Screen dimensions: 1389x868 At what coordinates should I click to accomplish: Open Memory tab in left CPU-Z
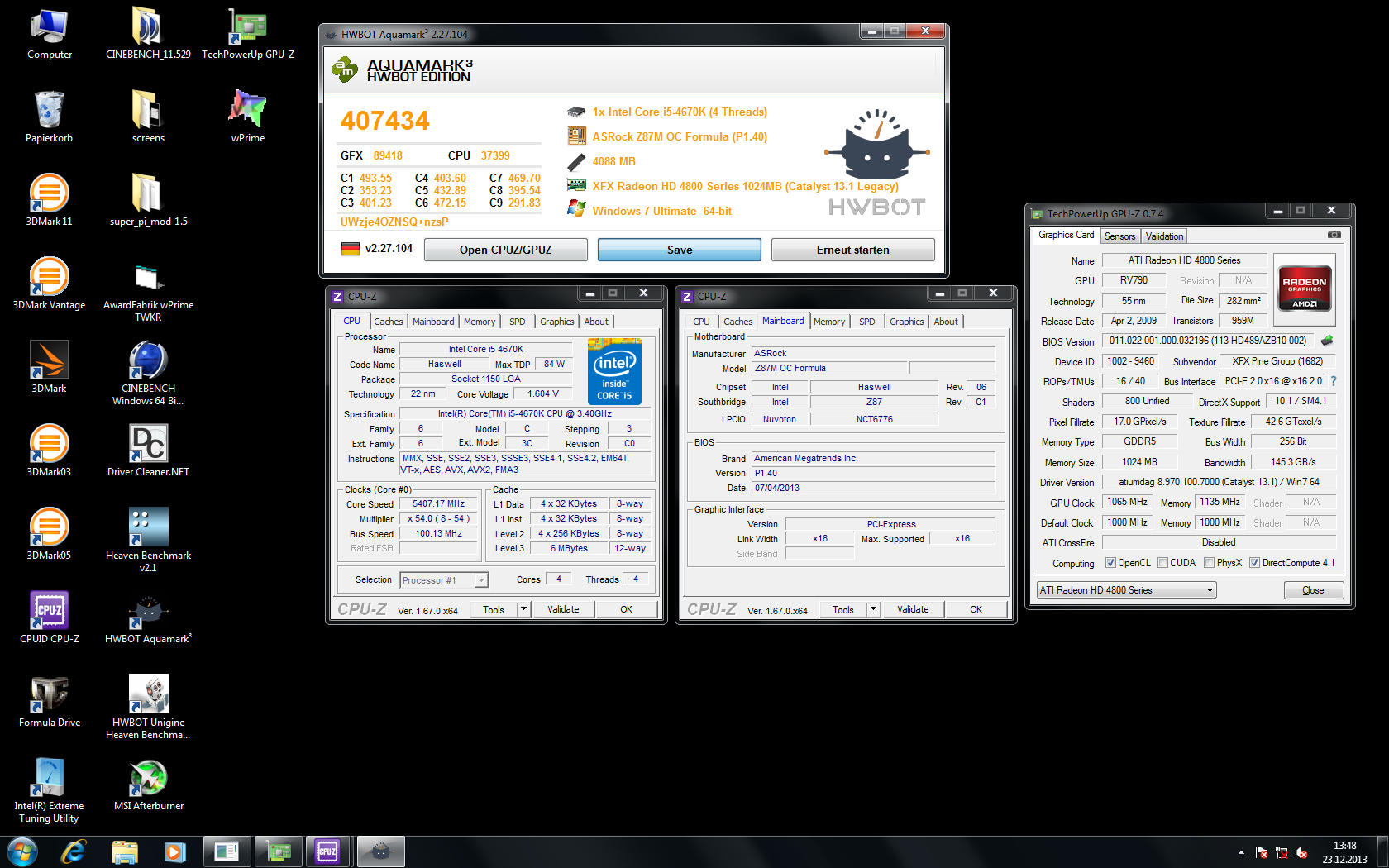click(480, 322)
